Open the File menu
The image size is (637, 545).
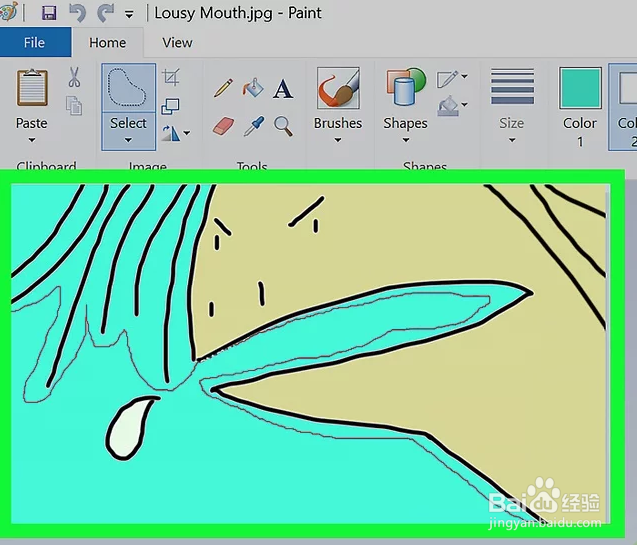click(x=34, y=42)
